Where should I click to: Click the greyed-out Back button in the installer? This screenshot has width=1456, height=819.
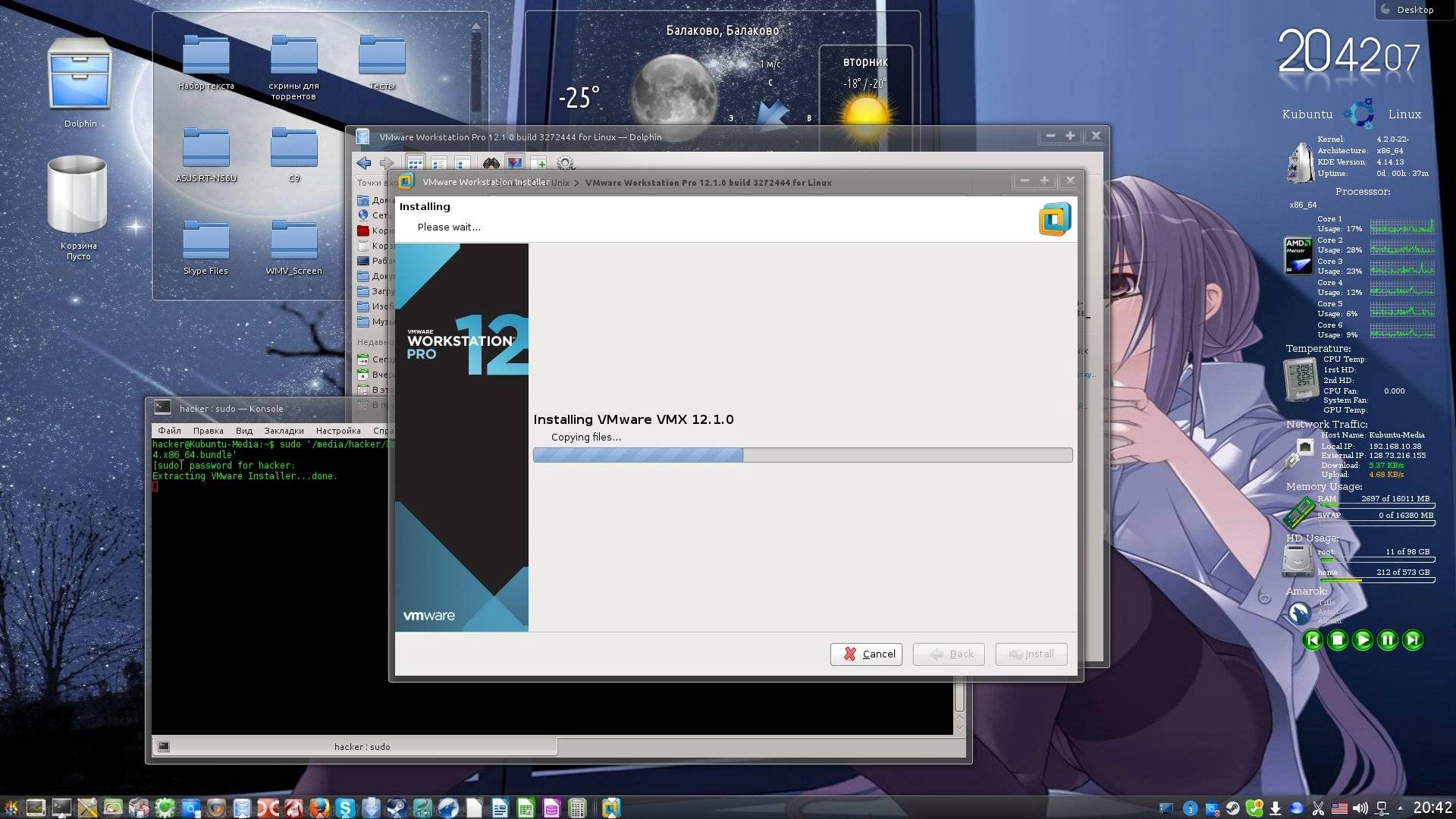click(x=949, y=654)
